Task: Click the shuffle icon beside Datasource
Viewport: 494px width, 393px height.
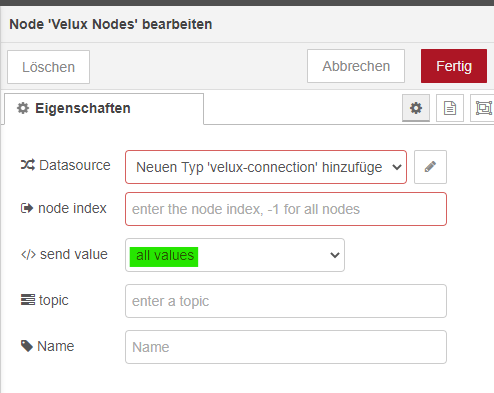Action: point(28,165)
